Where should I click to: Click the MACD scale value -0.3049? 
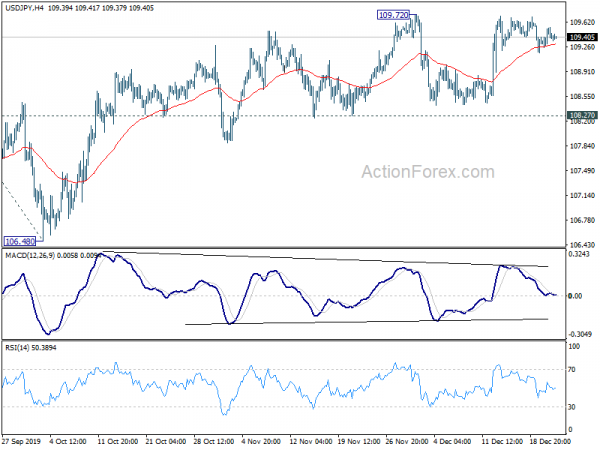pos(580,334)
